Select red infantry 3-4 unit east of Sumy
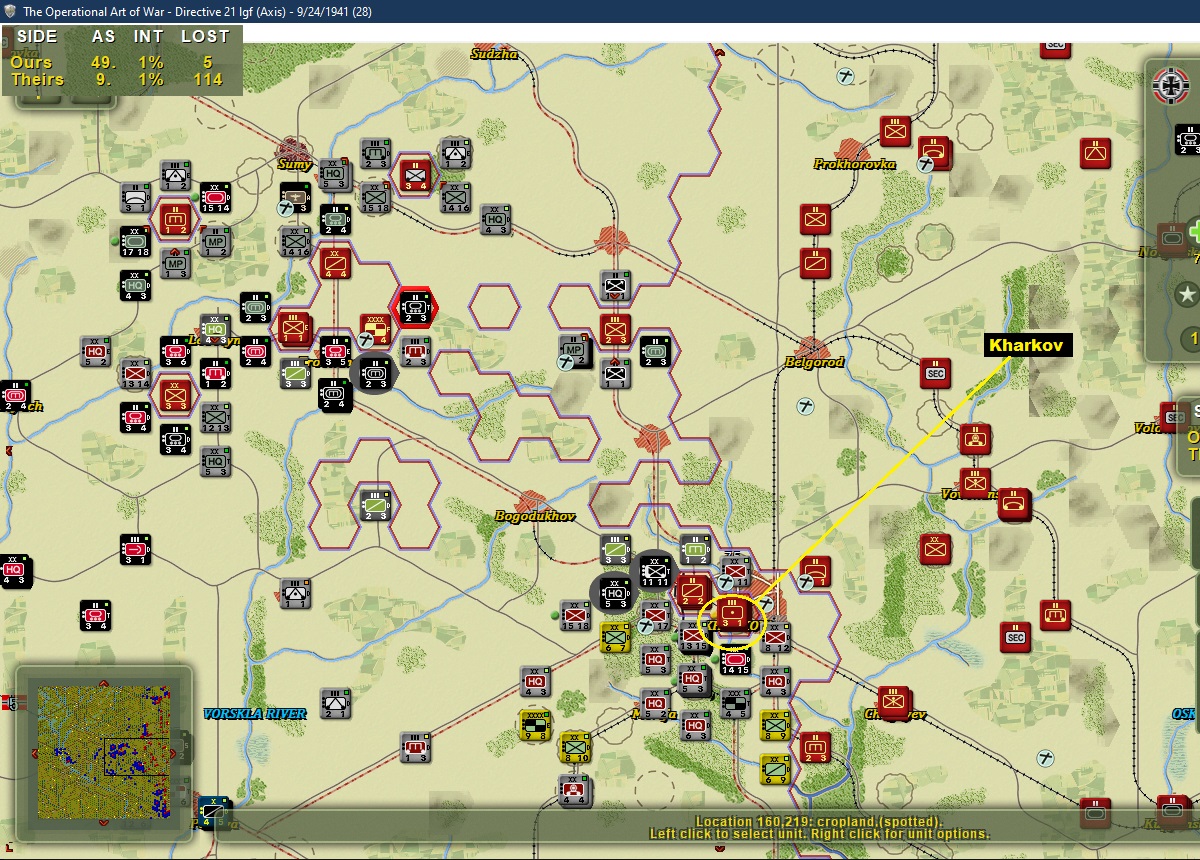 coord(414,174)
